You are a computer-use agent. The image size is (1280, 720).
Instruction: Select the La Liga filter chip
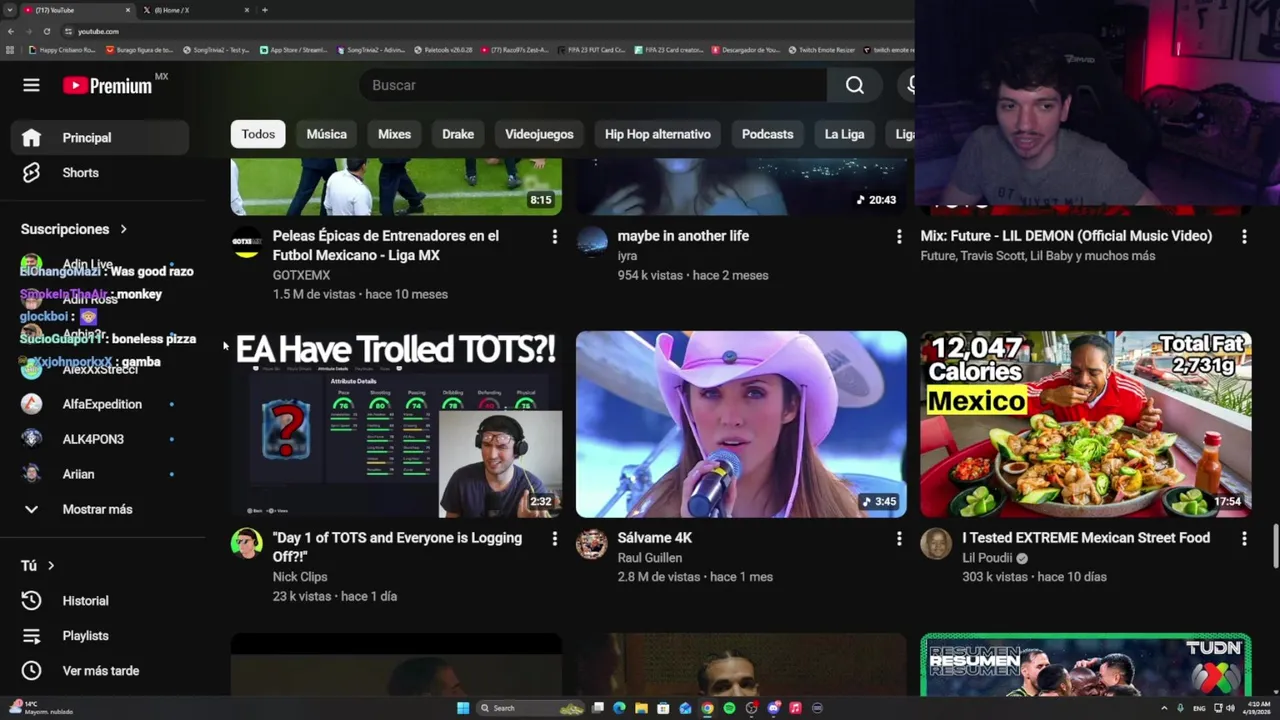coord(844,134)
